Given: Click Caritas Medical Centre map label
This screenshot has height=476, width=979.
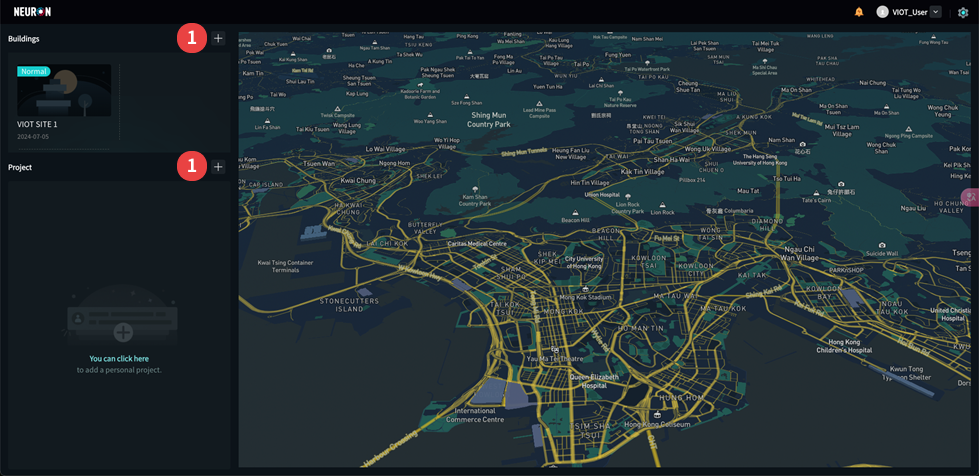Looking at the screenshot, I should tap(477, 244).
